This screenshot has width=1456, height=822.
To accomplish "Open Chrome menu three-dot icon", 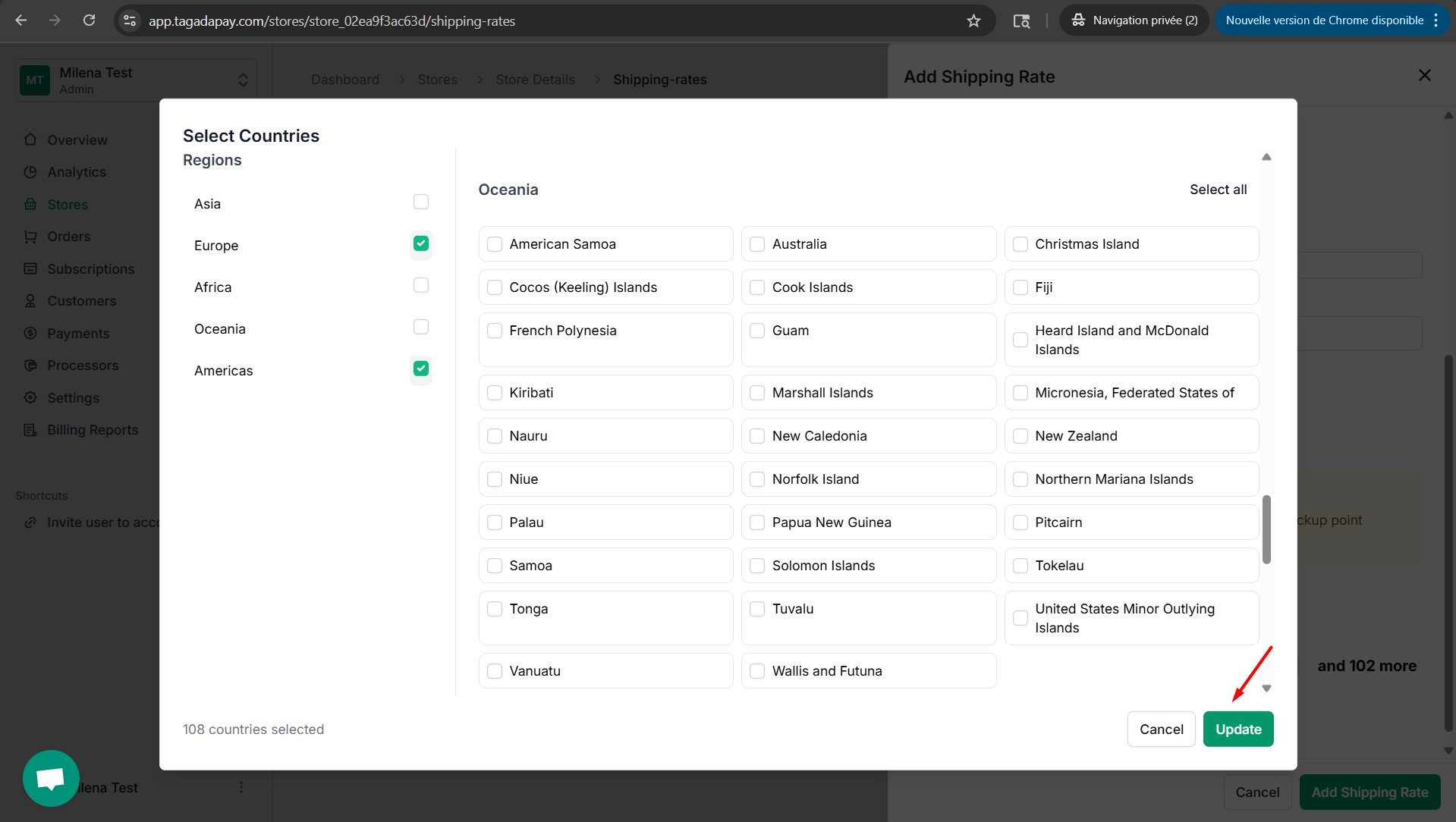I will [1436, 20].
